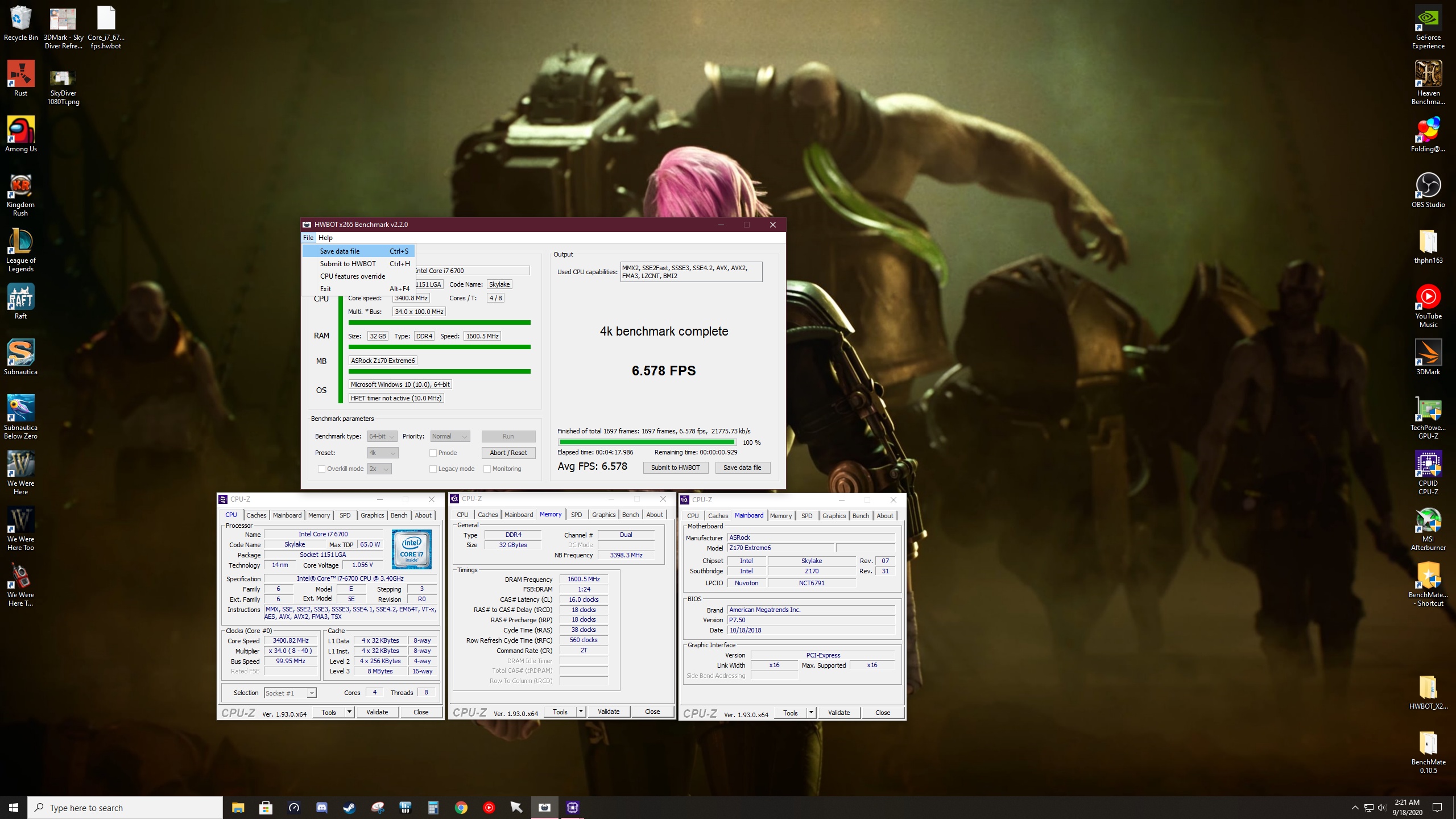Open the Preset 4k dropdown
1456x819 pixels.
pyautogui.click(x=383, y=453)
